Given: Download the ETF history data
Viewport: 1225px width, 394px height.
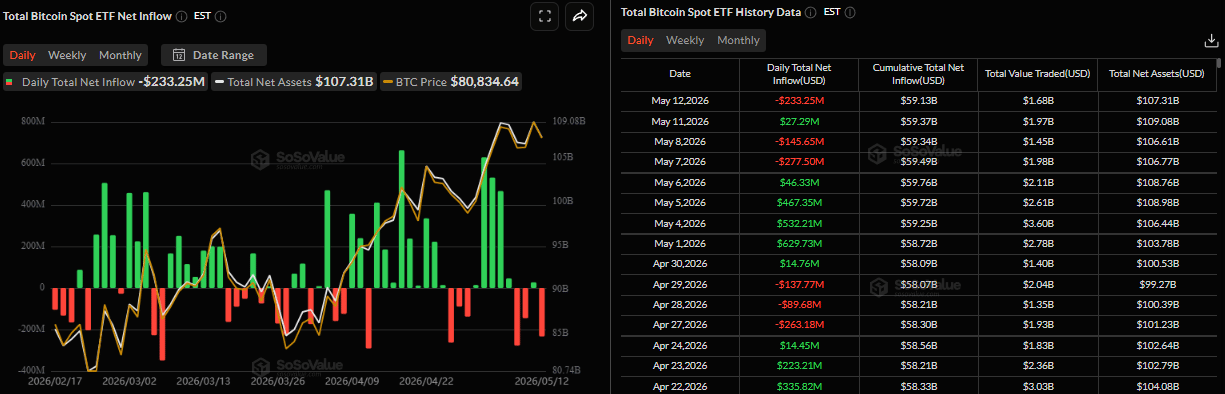Looking at the screenshot, I should tap(1212, 40).
